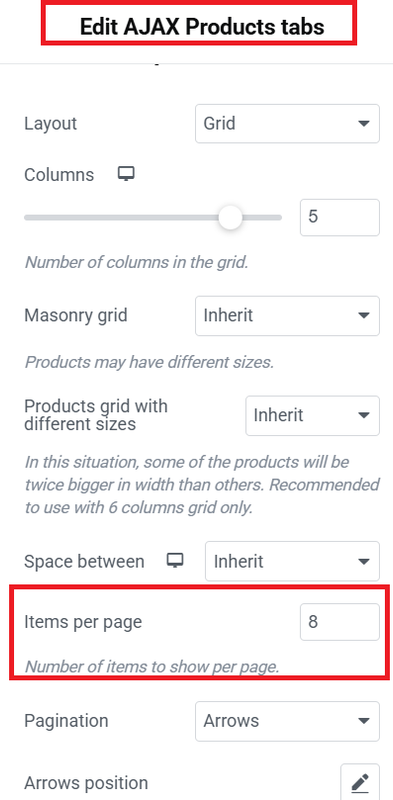Click the Masonry grid label

click(76, 315)
